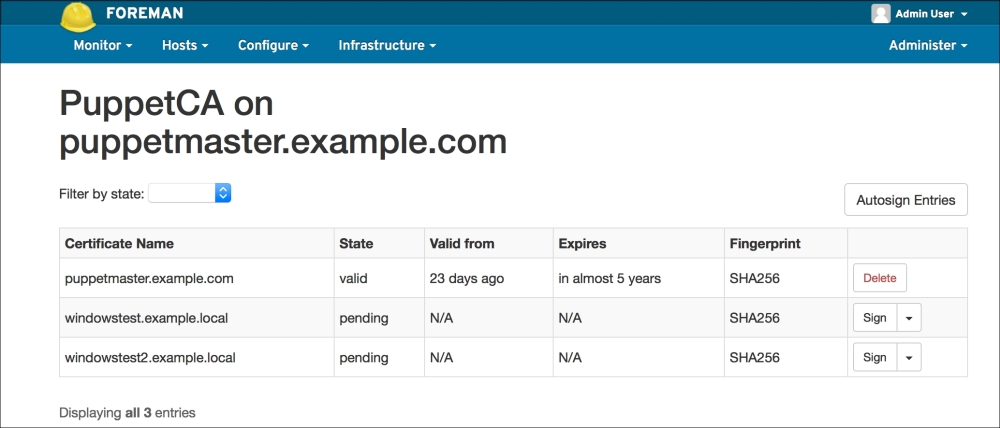Sort by the Expires column header

click(582, 243)
